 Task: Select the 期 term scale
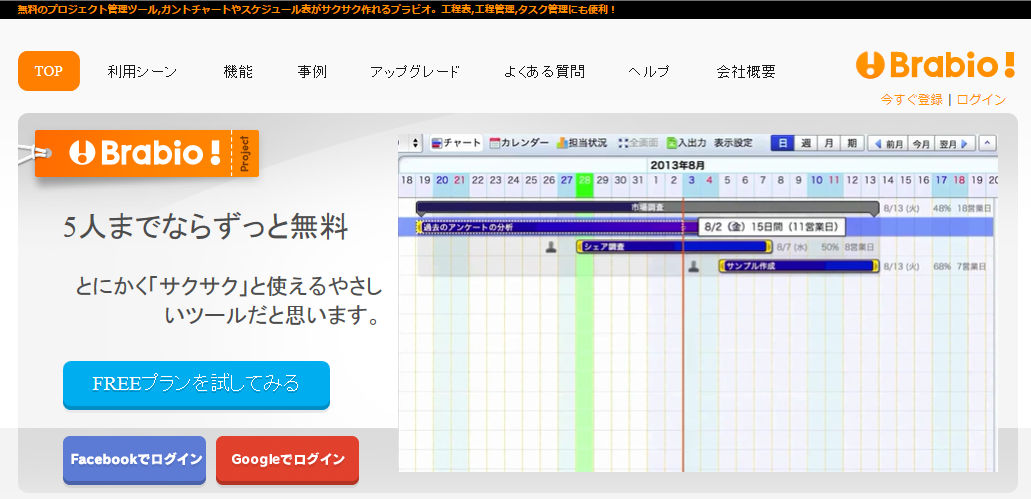click(x=851, y=143)
